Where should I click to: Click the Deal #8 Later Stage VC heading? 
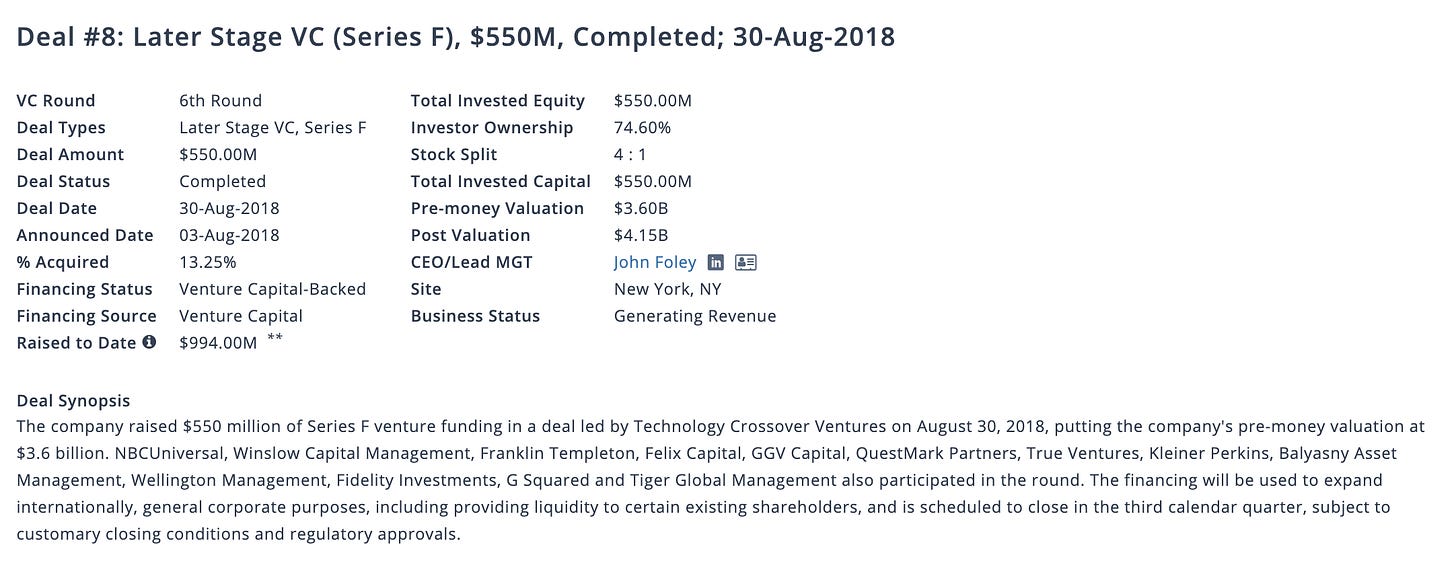456,38
